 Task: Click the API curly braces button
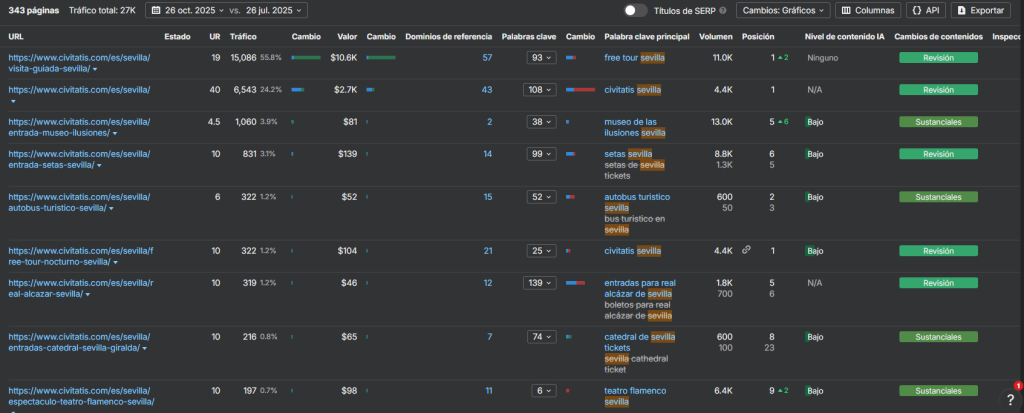coord(926,10)
